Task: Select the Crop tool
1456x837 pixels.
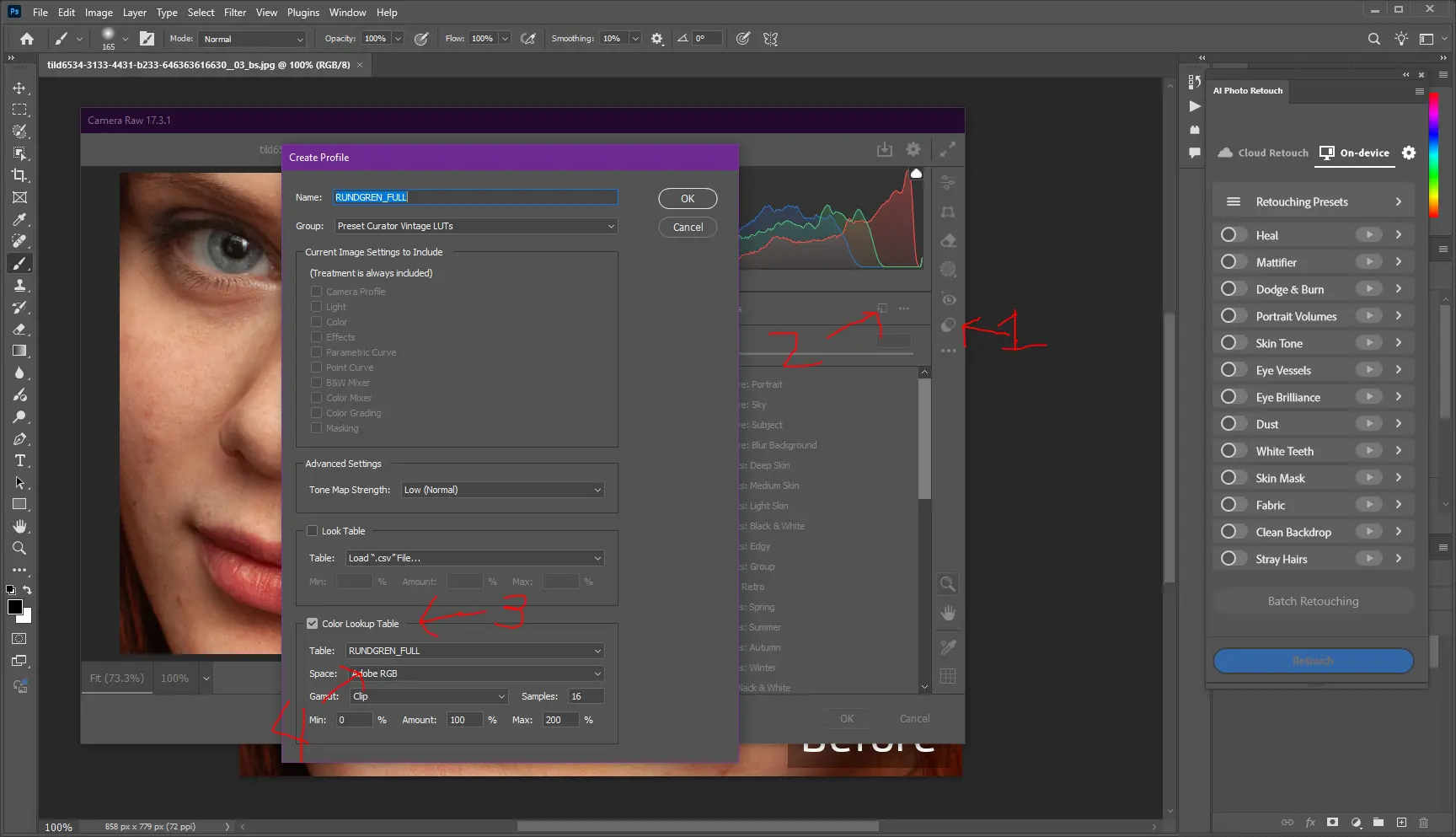Action: pyautogui.click(x=19, y=175)
